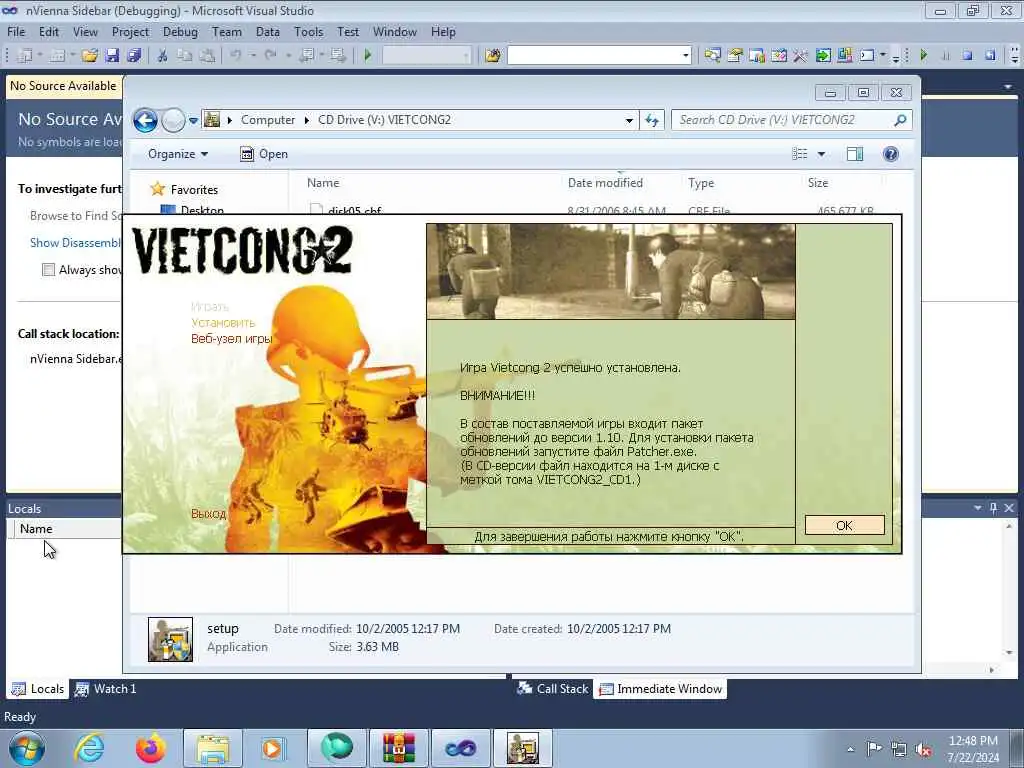
Task: Open the Locals panel window position dropdown
Action: click(x=978, y=508)
